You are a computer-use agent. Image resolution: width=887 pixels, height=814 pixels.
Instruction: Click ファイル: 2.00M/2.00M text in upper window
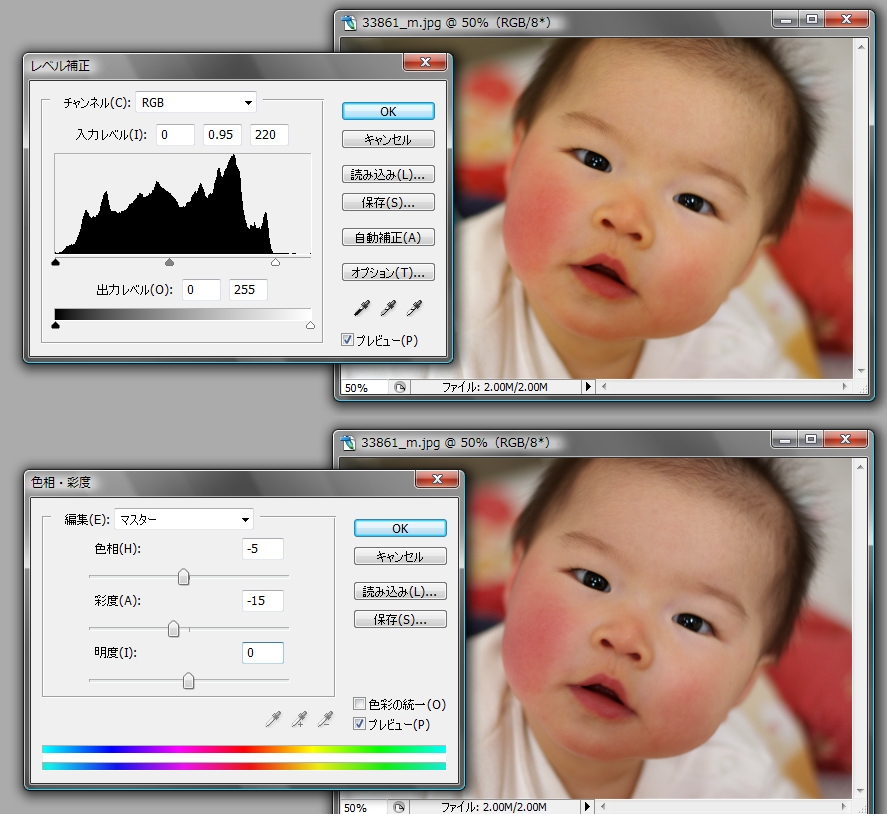[x=494, y=387]
